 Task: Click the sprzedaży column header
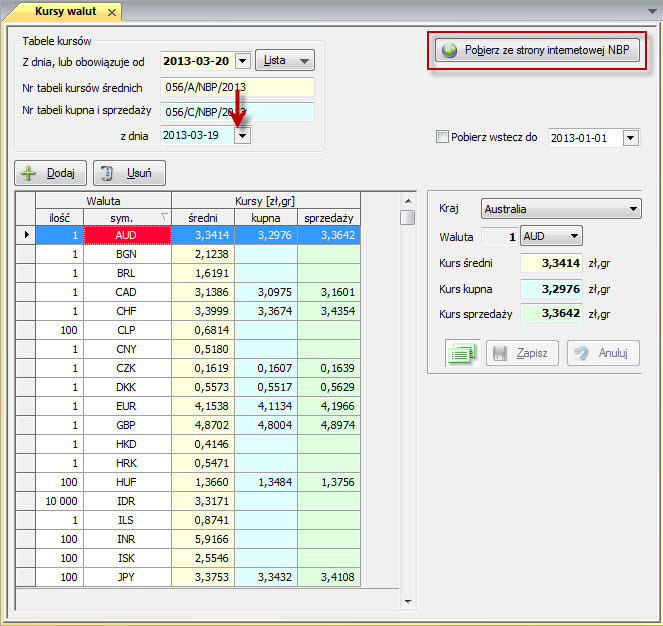tap(329, 217)
